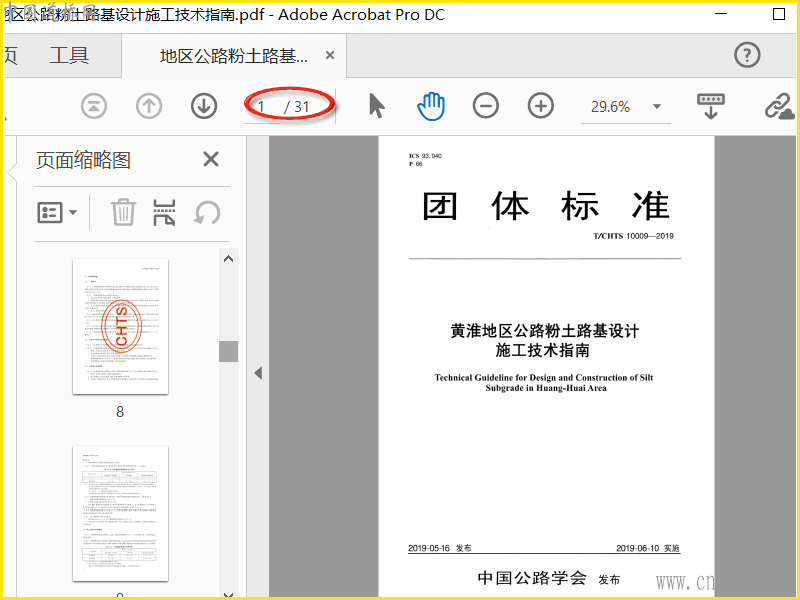The image size is (800, 600).
Task: Zoom out with the minus icon
Action: [486, 106]
